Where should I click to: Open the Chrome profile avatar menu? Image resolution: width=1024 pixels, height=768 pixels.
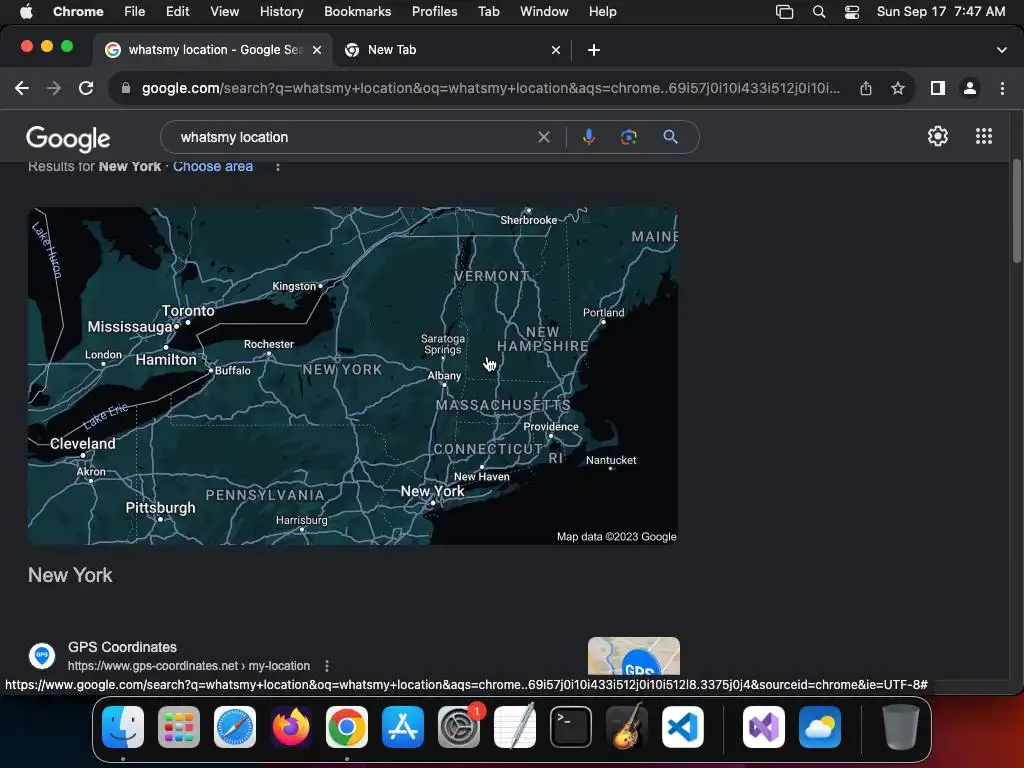(x=970, y=88)
